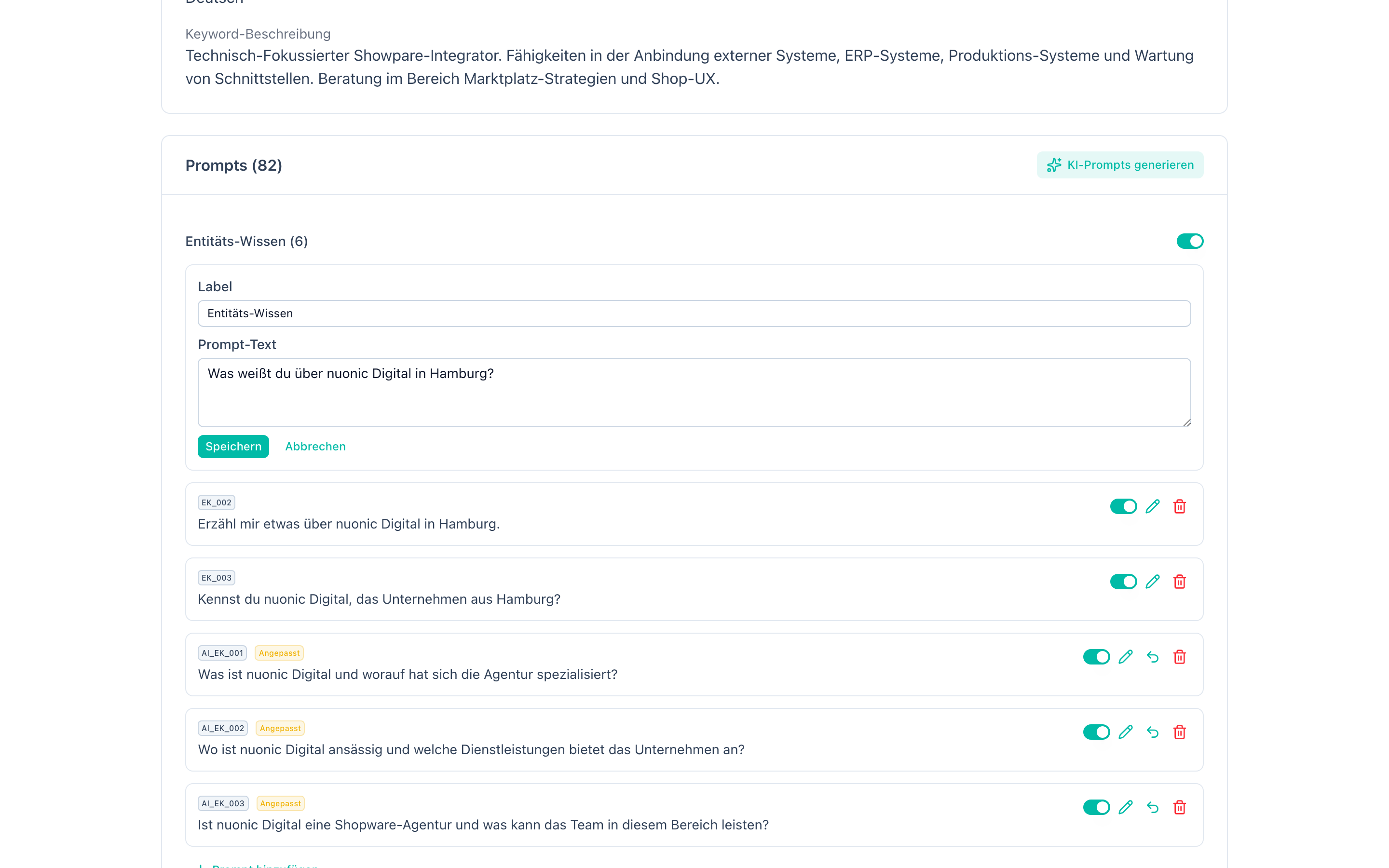Delete the EK_002 prompt
Viewport: 1389px width, 868px height.
click(x=1180, y=506)
